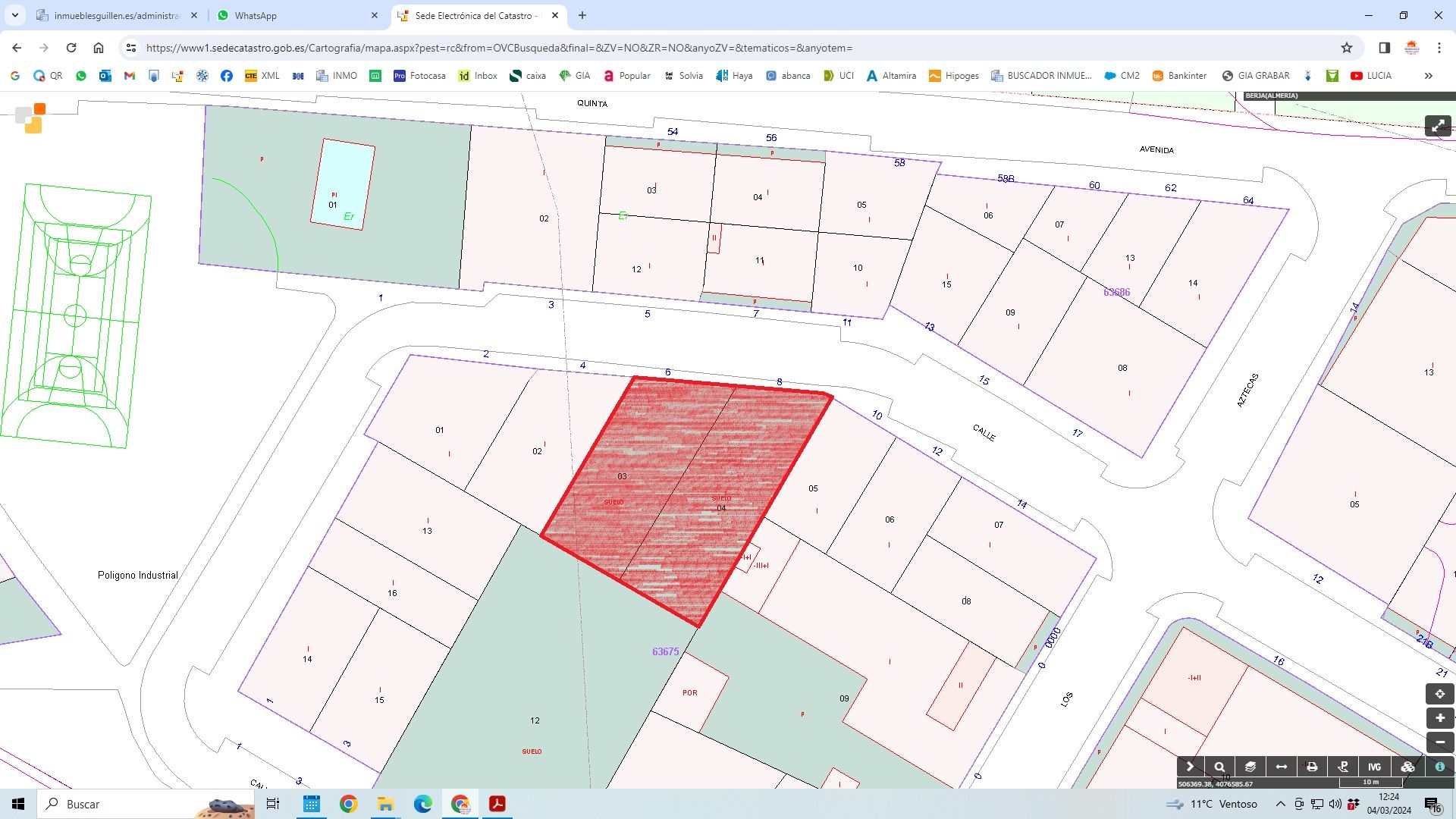The width and height of the screenshot is (1456, 819).
Task: Open the Windows Start menu
Action: 18,804
